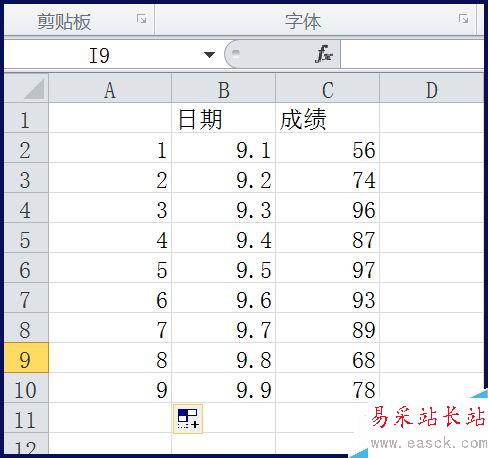Click the 日期 header cell
The width and height of the screenshot is (488, 458).
(x=224, y=118)
